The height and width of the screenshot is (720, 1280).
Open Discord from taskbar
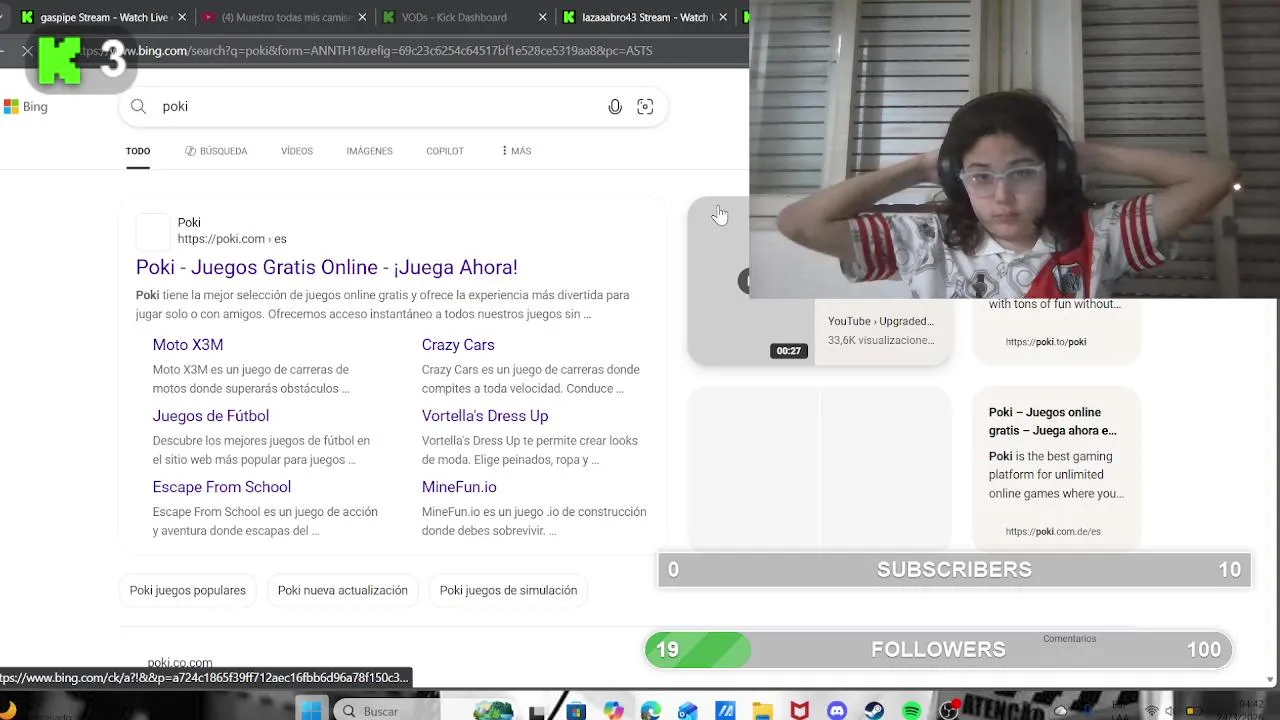click(x=837, y=711)
